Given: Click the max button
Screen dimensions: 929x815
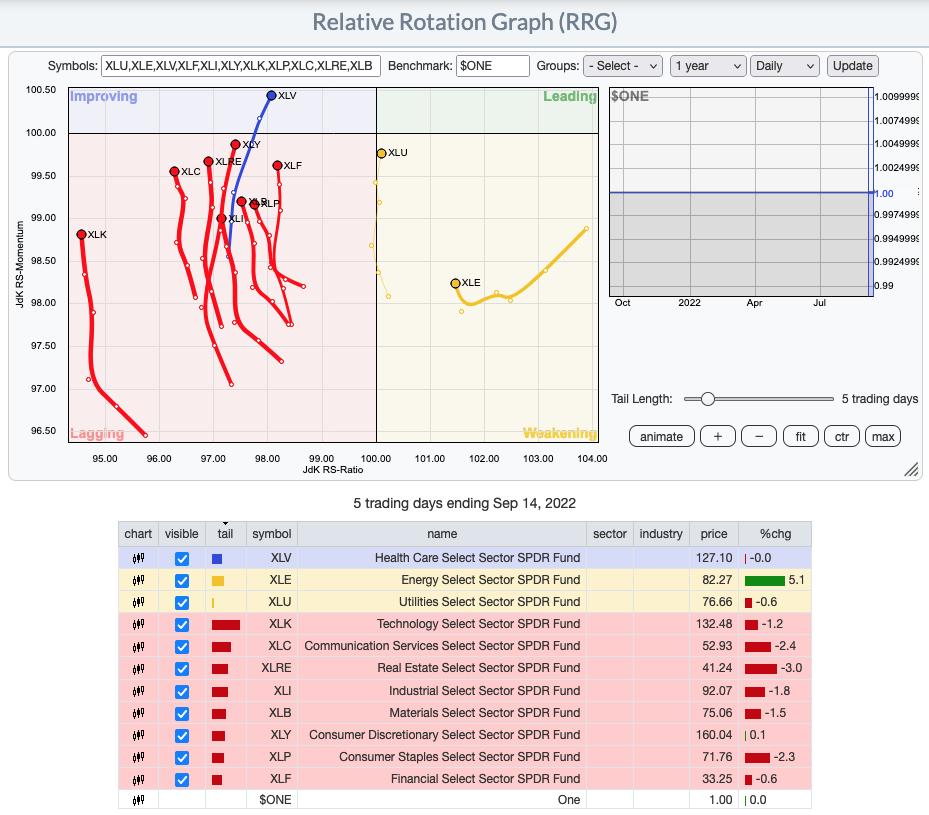Looking at the screenshot, I should pyautogui.click(x=883, y=437).
